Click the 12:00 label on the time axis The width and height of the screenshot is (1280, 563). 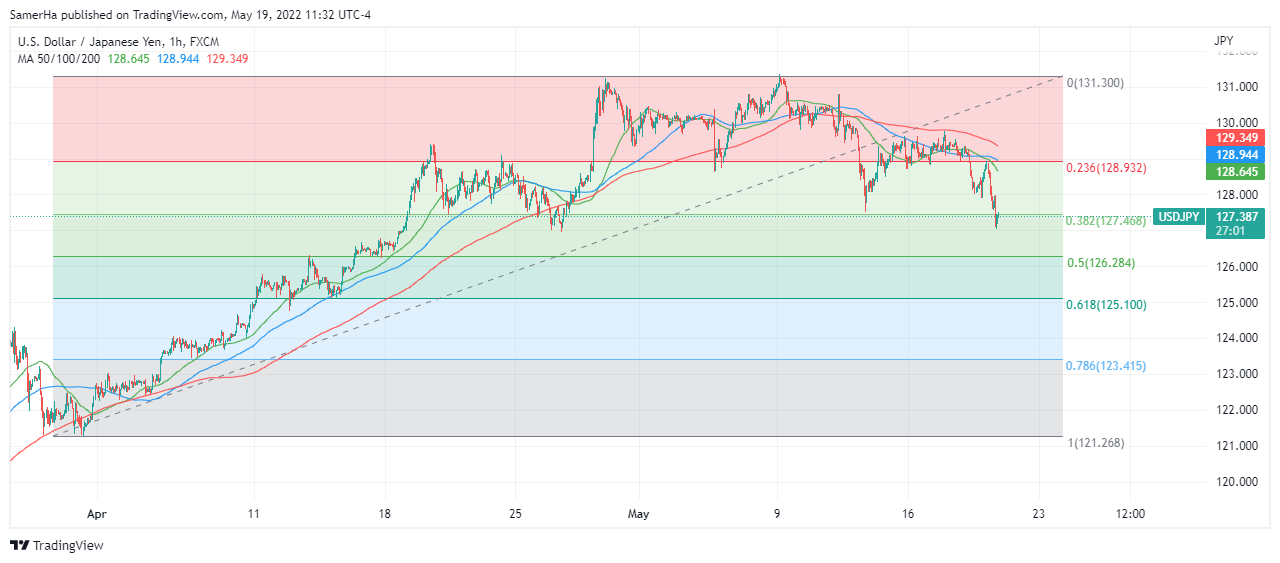(1130, 514)
